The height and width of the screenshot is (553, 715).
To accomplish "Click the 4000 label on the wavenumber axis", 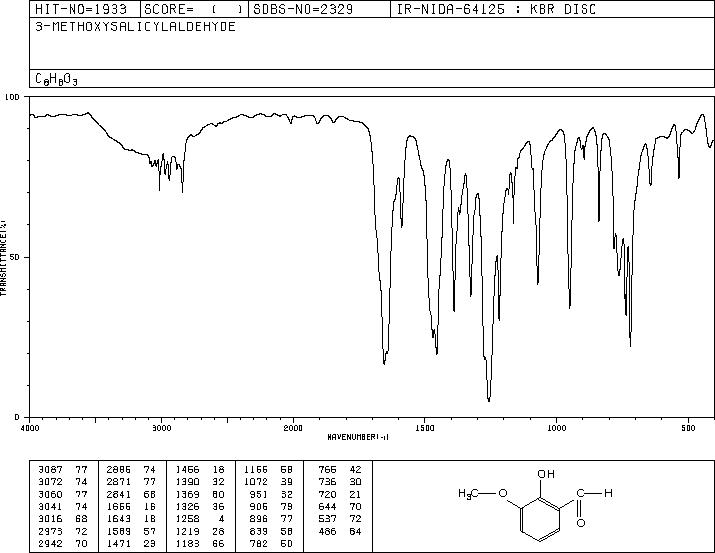I will coord(30,428).
